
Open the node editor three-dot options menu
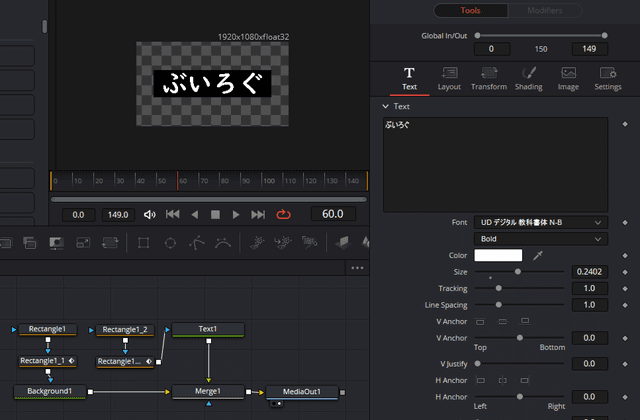357,268
